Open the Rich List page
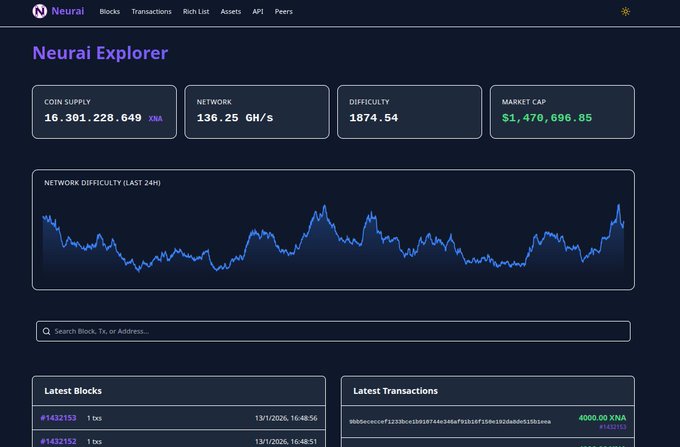Image resolution: width=680 pixels, height=447 pixels. 196,11
